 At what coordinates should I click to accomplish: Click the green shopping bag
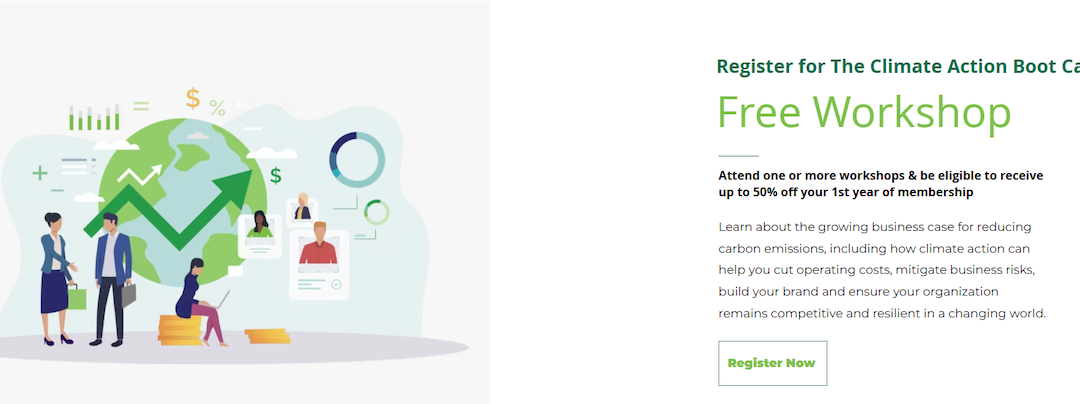coord(77,296)
